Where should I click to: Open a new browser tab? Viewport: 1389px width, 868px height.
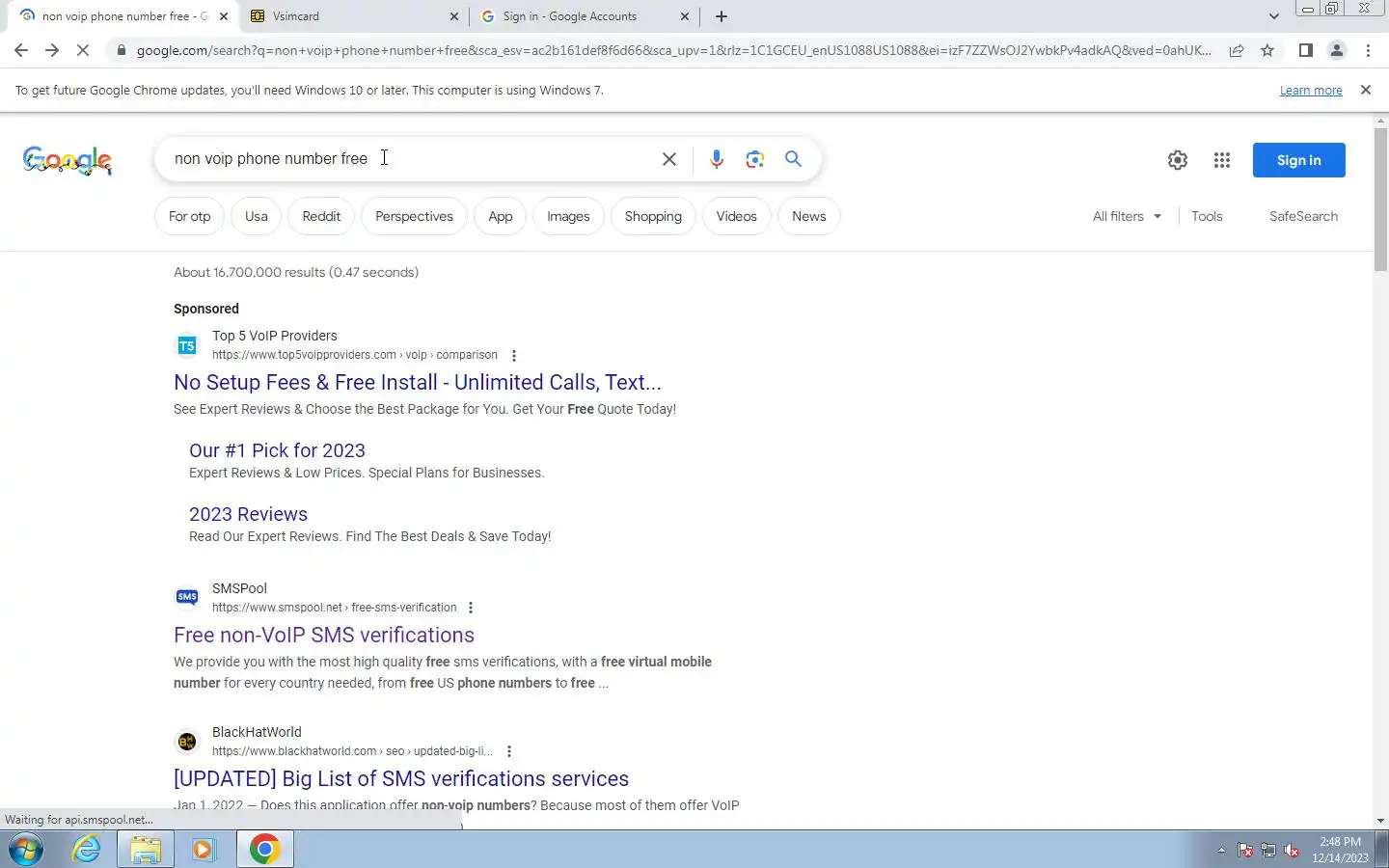pos(722,16)
